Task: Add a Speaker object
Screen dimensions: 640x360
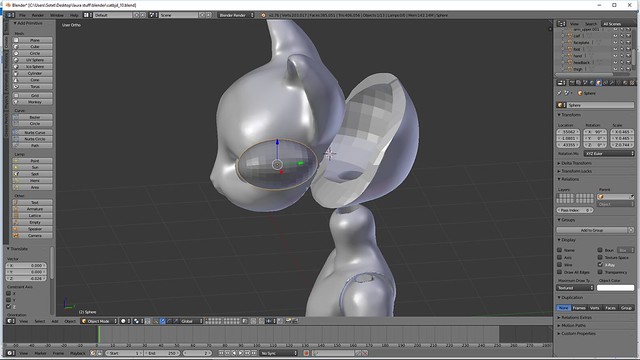Action: point(32,229)
